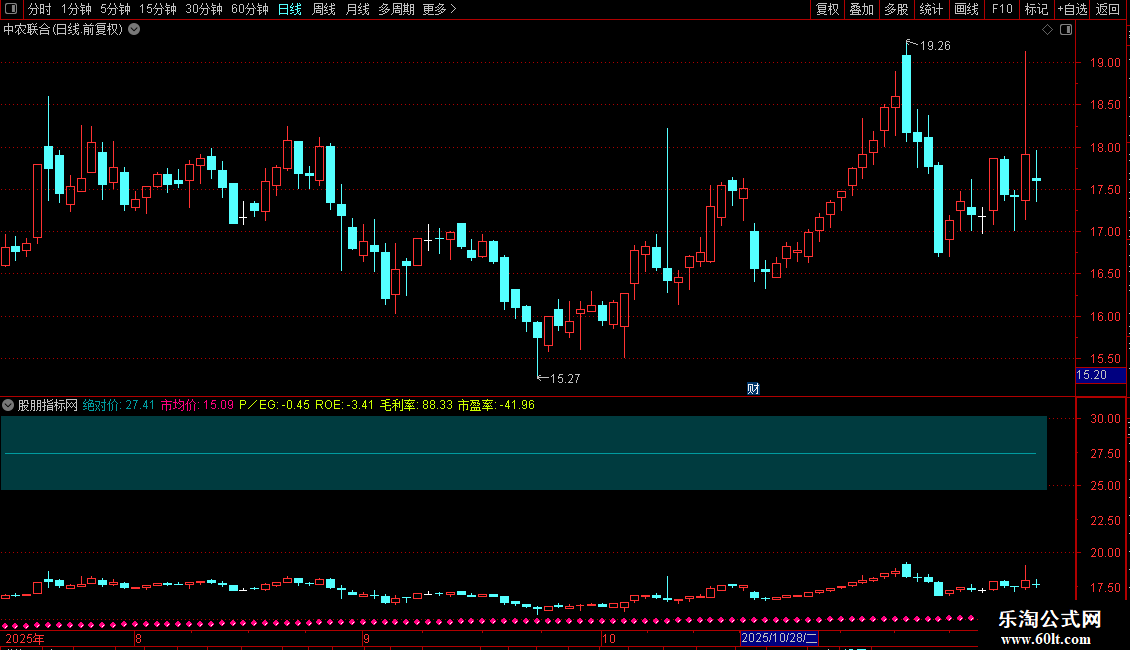Expand the 股朋指标网 indicator dropdown
This screenshot has width=1130, height=650.
[x=8, y=405]
